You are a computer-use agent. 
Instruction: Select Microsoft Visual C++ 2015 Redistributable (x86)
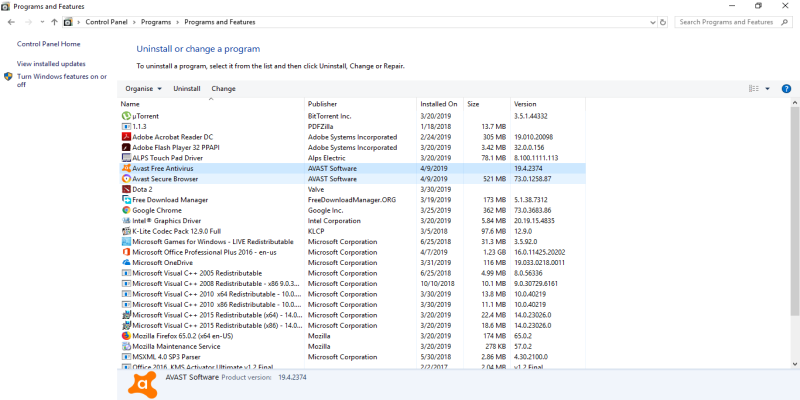click(352, 325)
